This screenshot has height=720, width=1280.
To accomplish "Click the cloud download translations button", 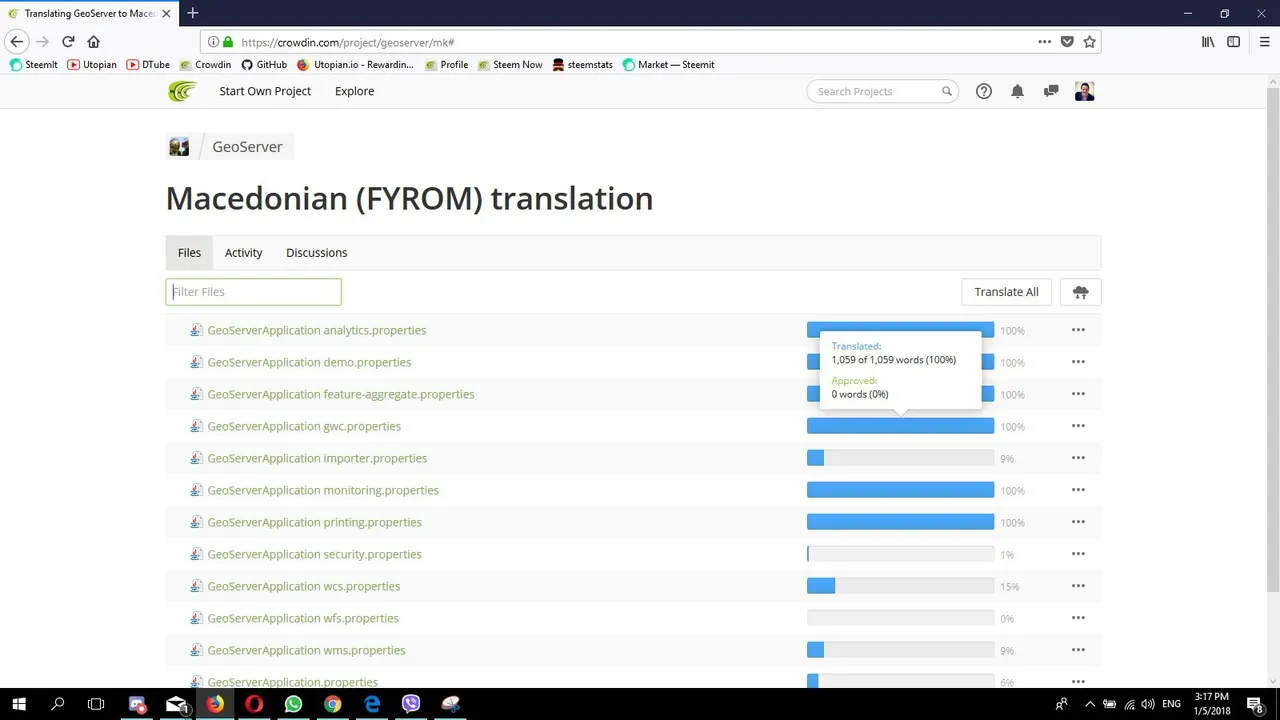I will click(x=1080, y=292).
